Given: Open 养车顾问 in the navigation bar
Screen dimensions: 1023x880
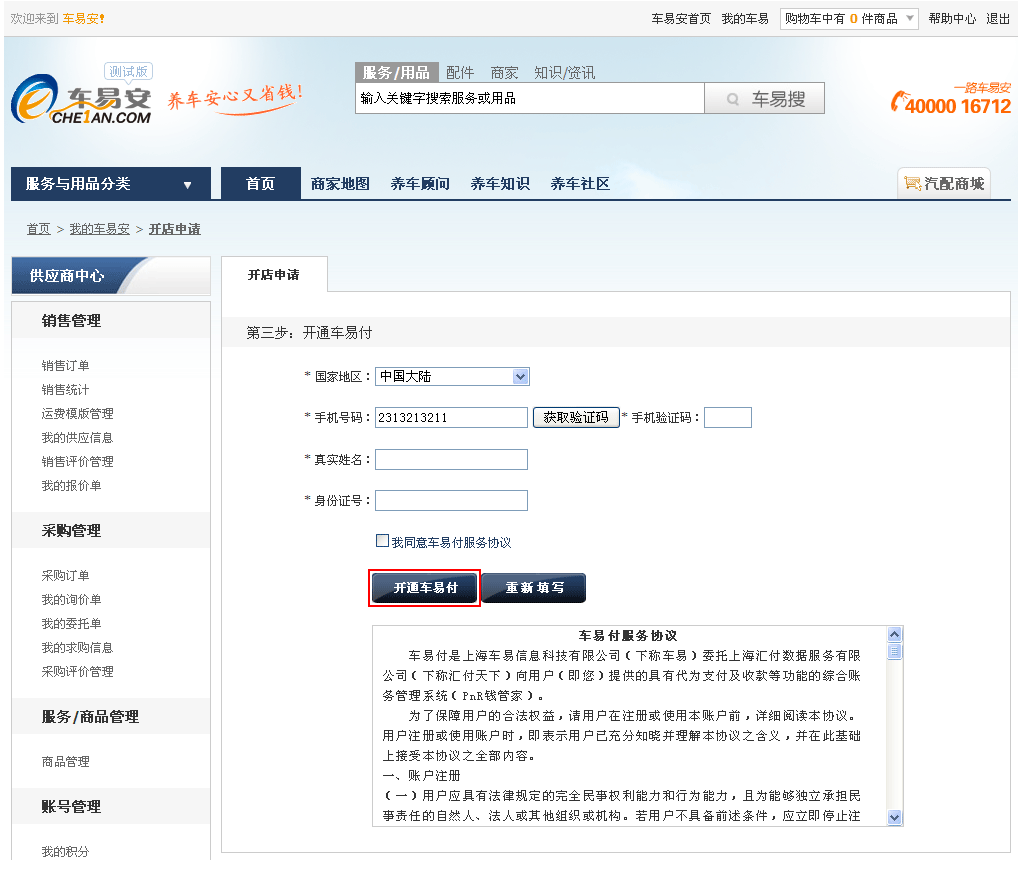Looking at the screenshot, I should (420, 184).
